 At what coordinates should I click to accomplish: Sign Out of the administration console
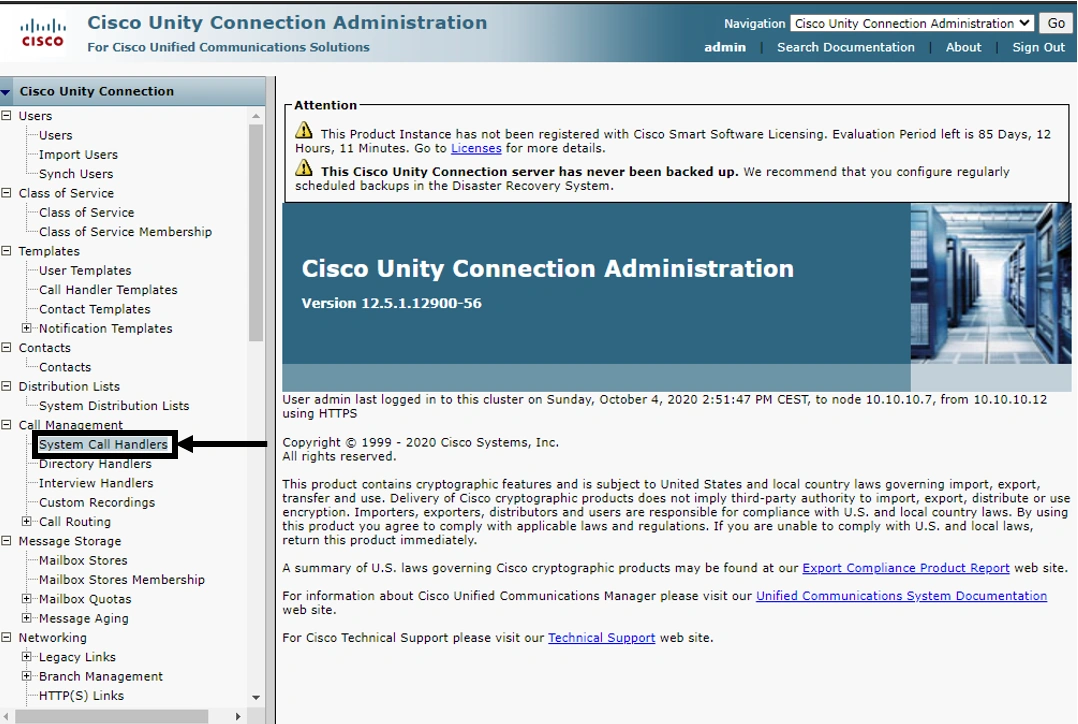[1039, 47]
